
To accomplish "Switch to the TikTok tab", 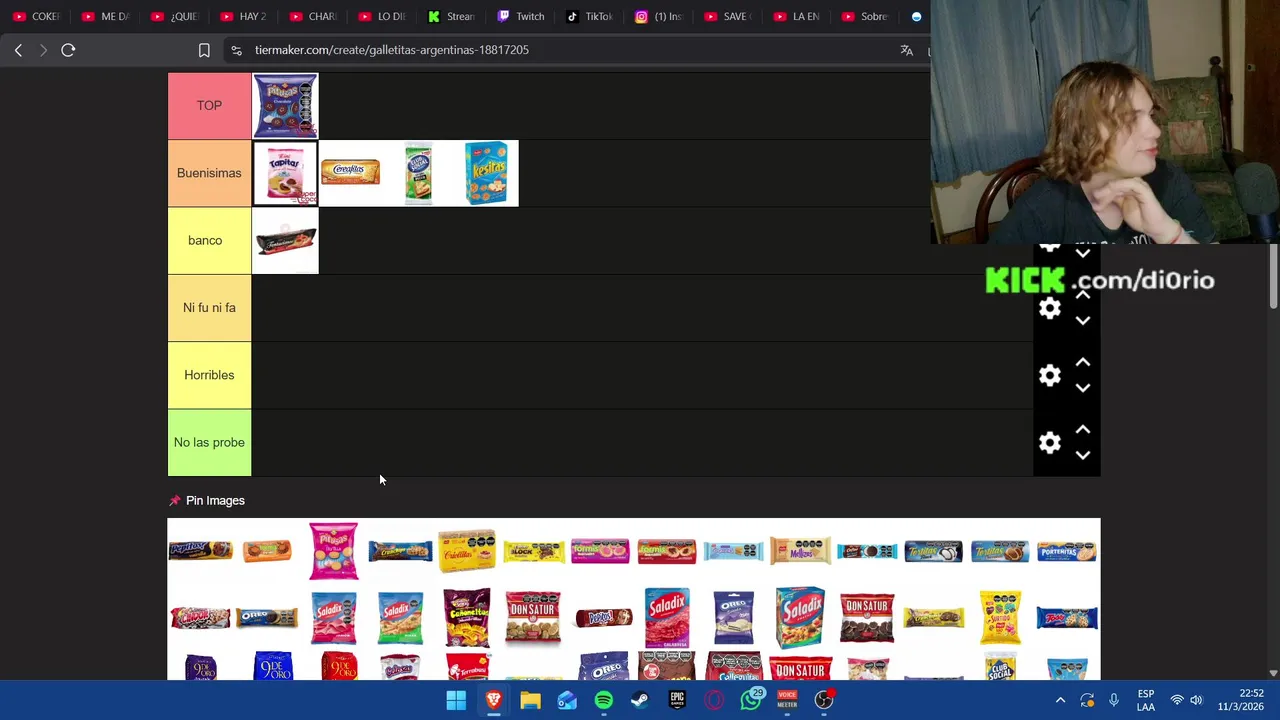I will (x=589, y=16).
